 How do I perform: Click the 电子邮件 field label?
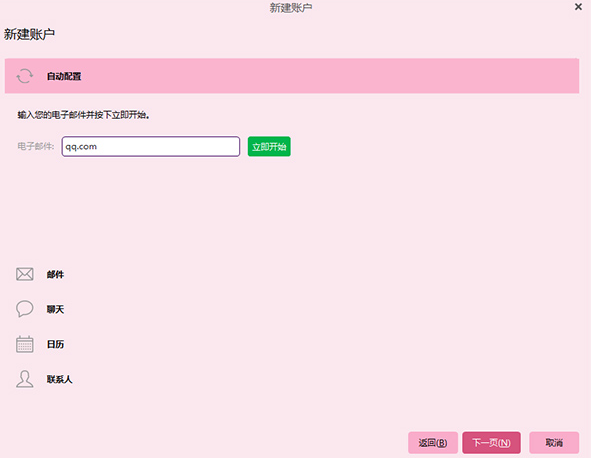tap(36, 146)
